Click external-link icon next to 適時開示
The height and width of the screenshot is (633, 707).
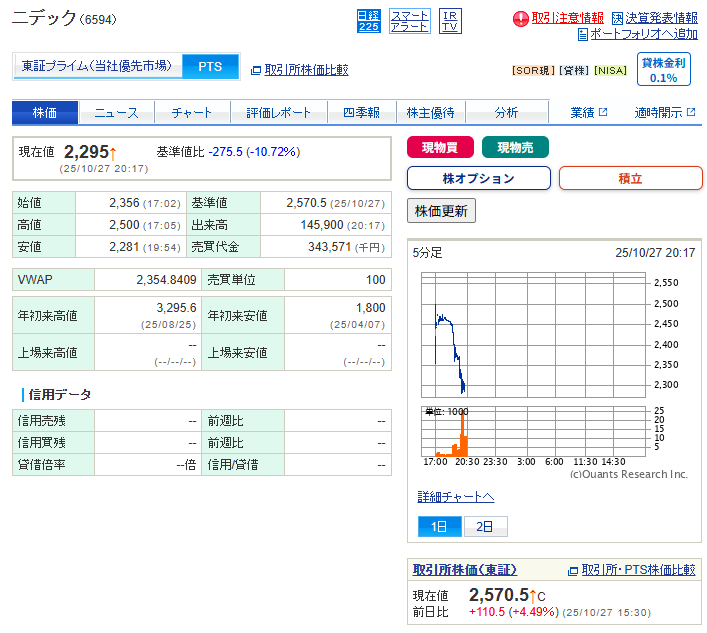(691, 112)
